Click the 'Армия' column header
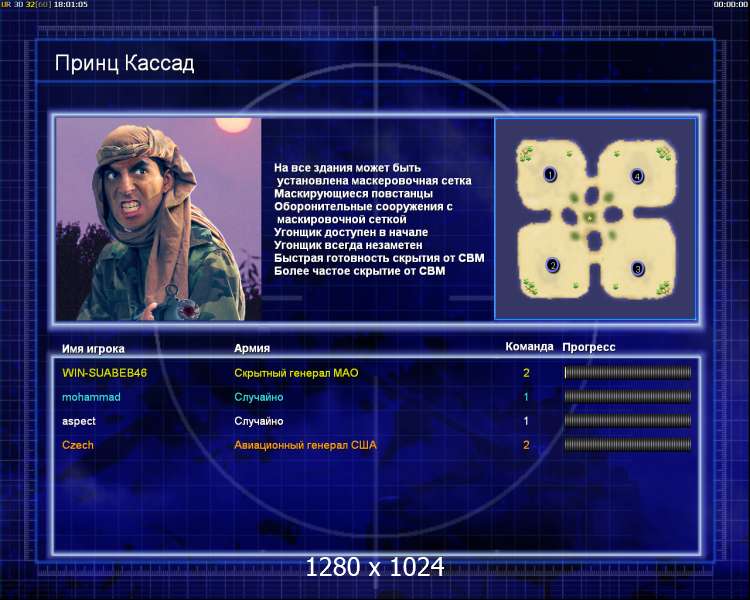 [x=252, y=348]
